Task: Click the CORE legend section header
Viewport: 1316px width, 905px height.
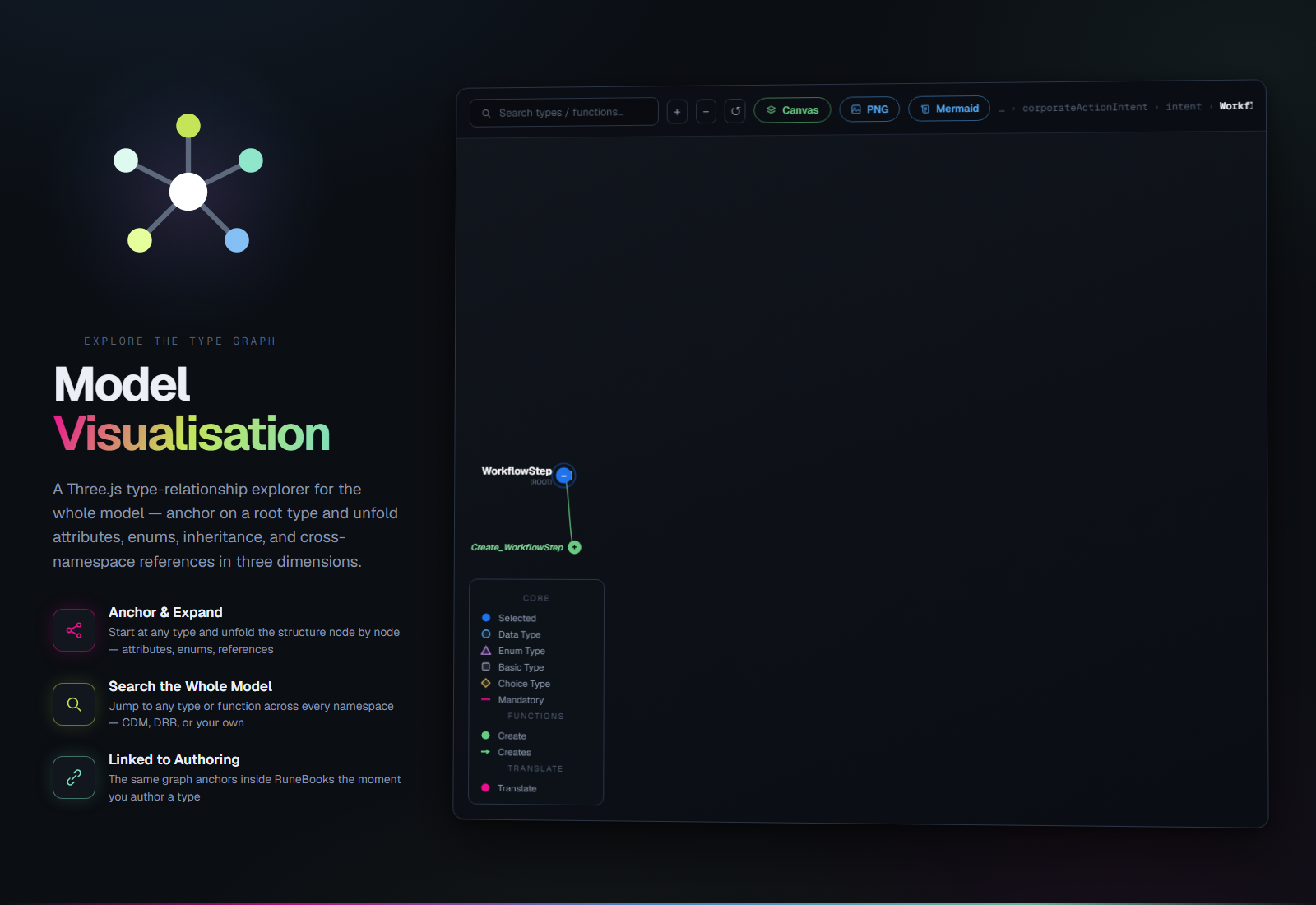Action: [536, 598]
